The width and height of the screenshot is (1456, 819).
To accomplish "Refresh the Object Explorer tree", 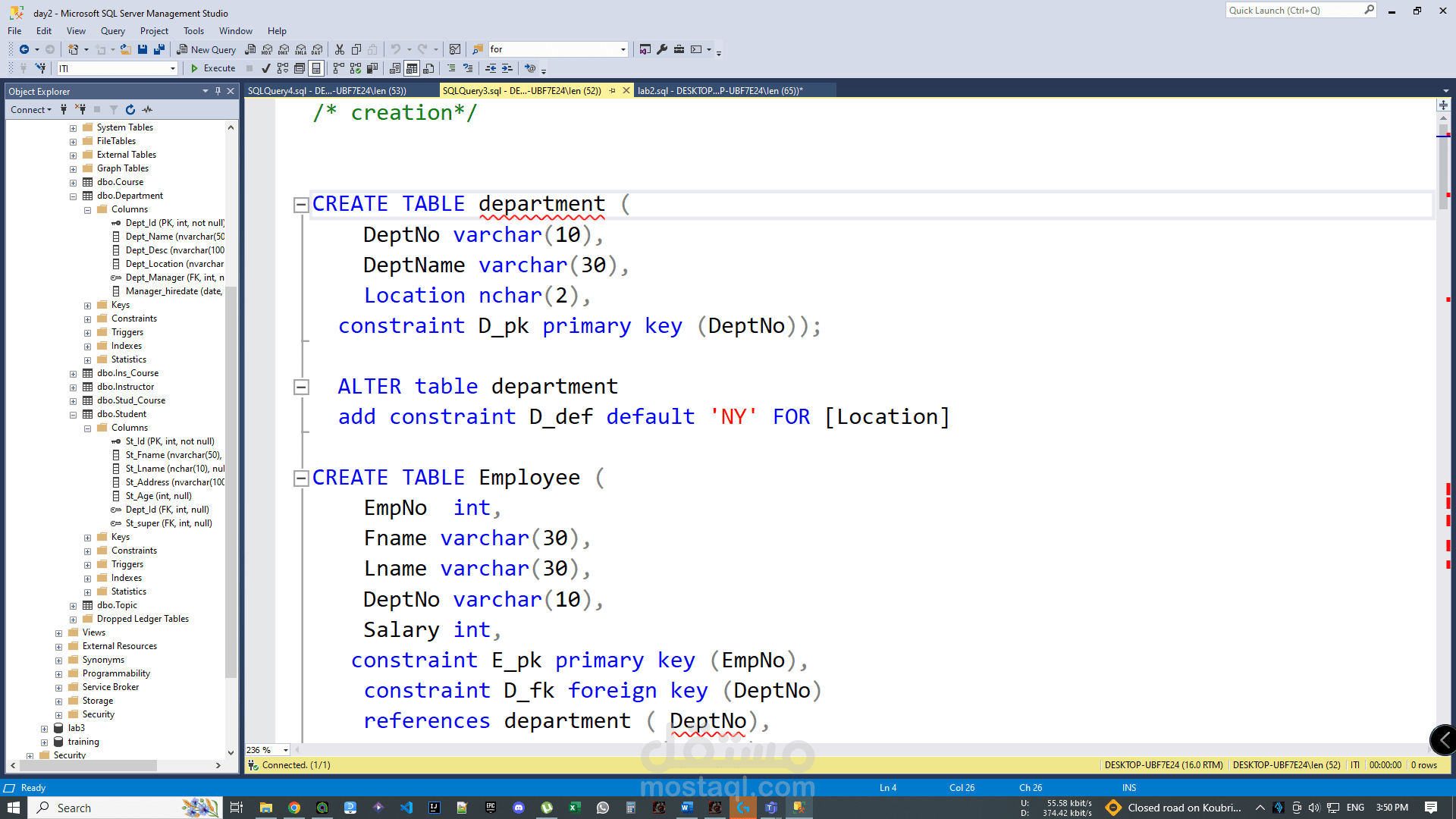I will 130,110.
